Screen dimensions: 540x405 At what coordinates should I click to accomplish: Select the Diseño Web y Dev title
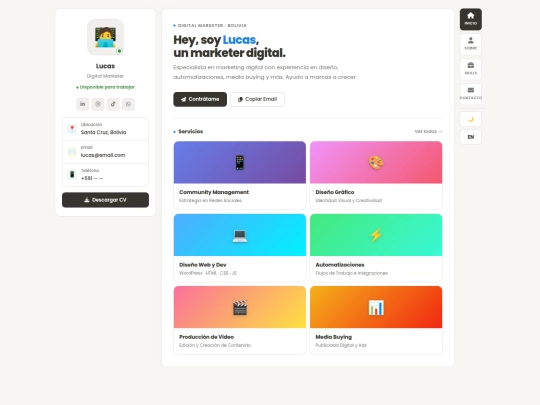[x=202, y=264]
